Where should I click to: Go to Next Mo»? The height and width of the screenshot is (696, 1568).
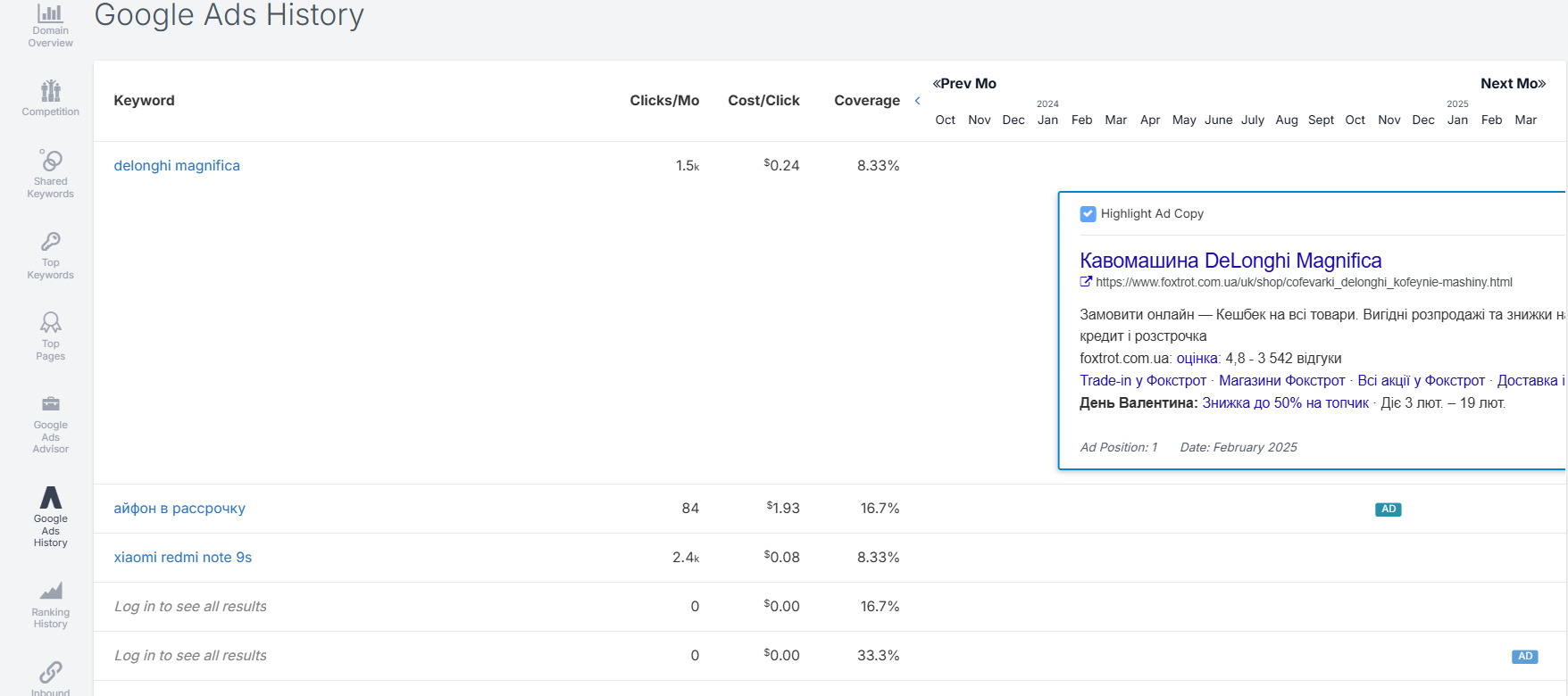(x=1514, y=84)
